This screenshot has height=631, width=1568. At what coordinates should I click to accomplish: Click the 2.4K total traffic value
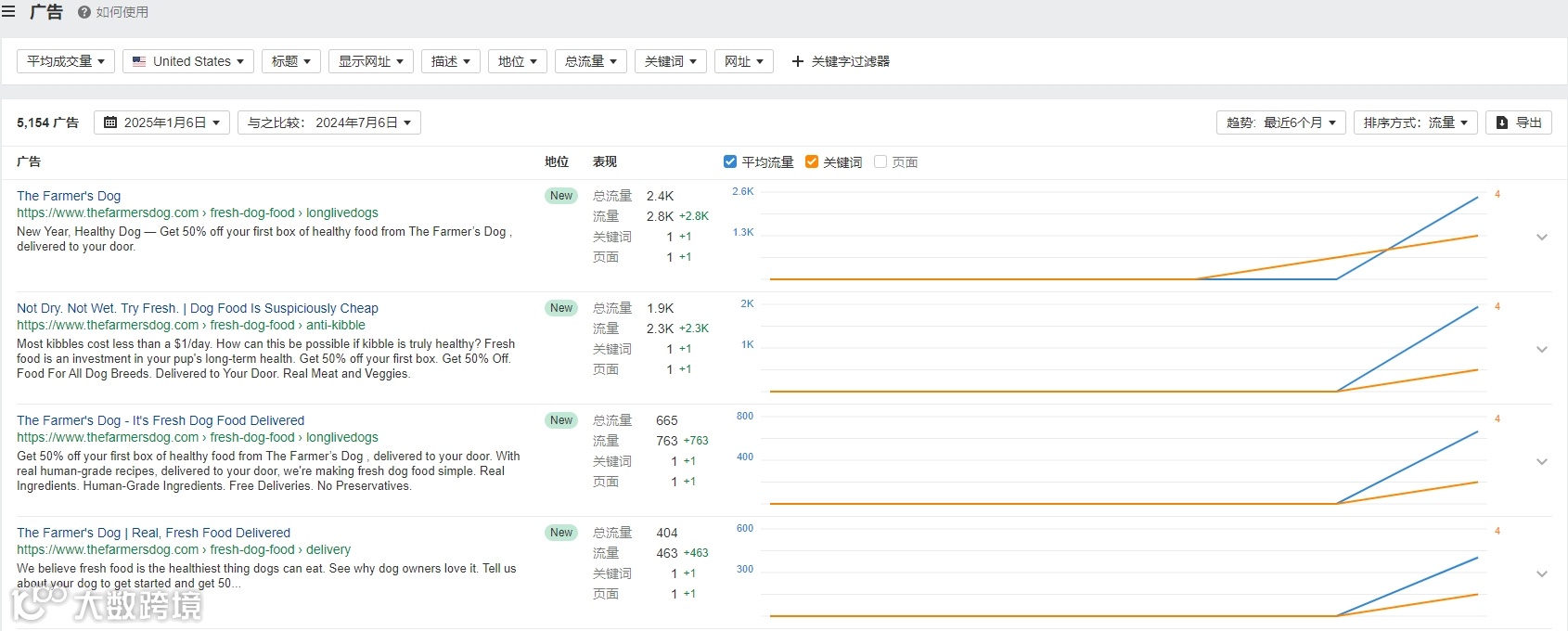click(661, 196)
